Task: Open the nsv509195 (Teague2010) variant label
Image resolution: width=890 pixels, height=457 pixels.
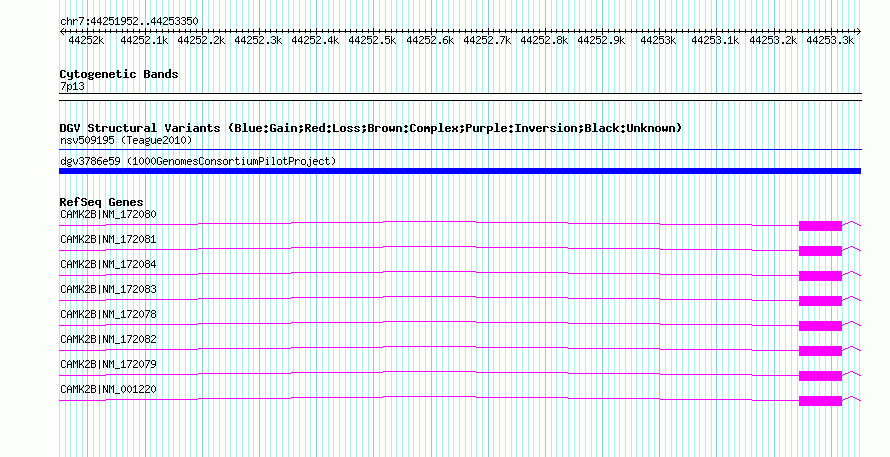Action: (127, 140)
